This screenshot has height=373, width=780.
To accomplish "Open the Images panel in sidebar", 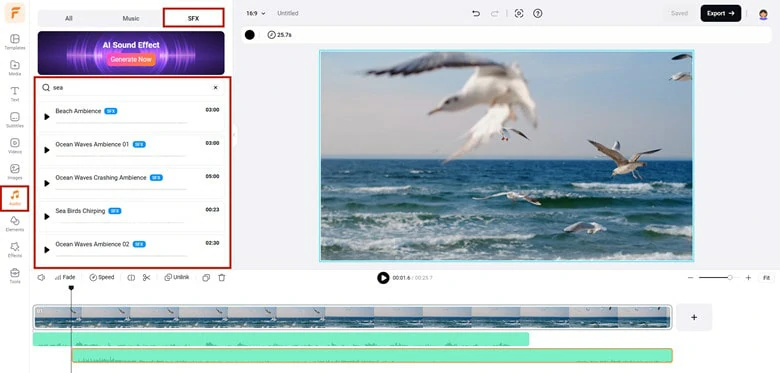I will tap(15, 171).
